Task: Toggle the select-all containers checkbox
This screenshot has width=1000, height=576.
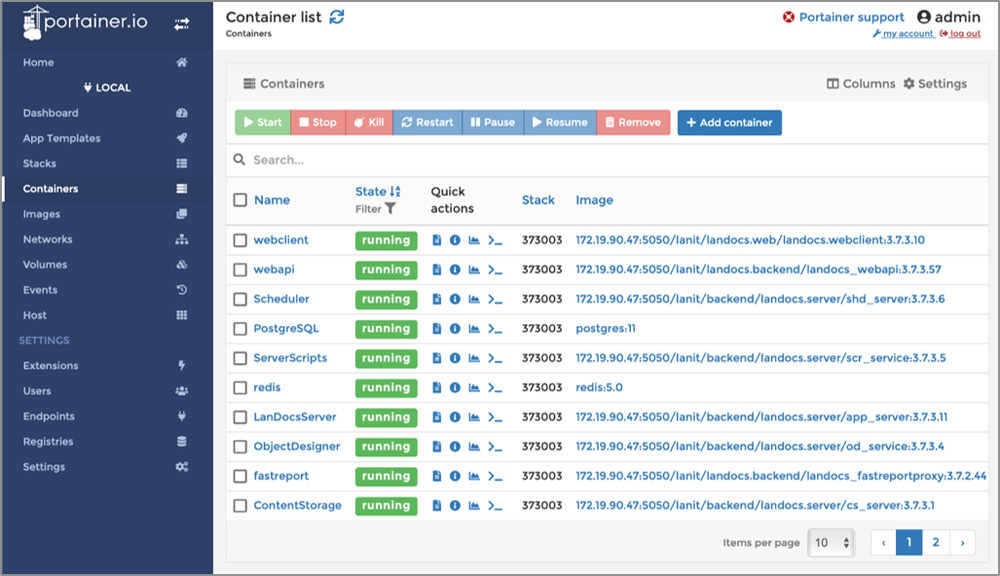Action: pyautogui.click(x=240, y=200)
